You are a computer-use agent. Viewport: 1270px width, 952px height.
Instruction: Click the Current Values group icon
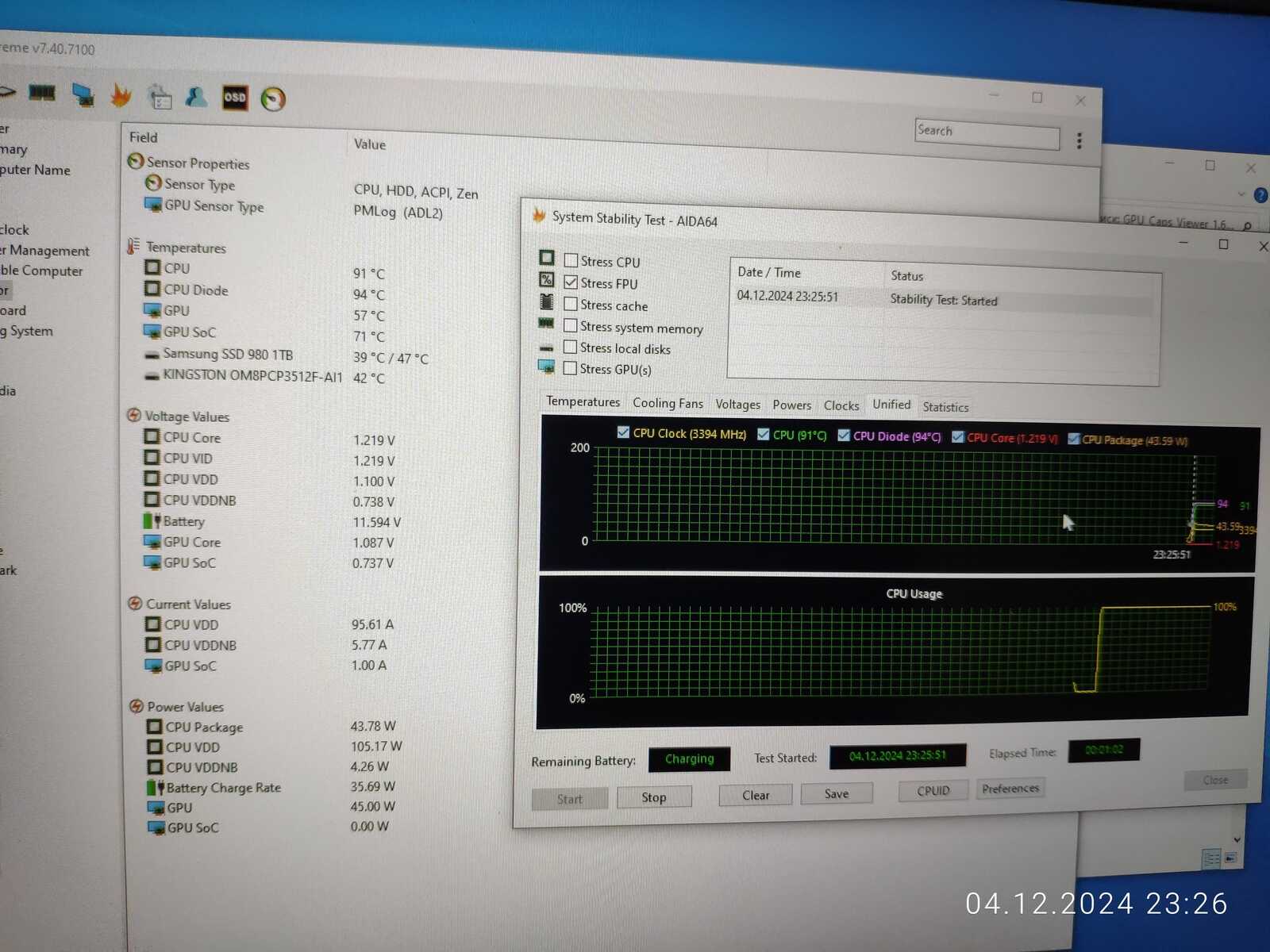point(135,603)
